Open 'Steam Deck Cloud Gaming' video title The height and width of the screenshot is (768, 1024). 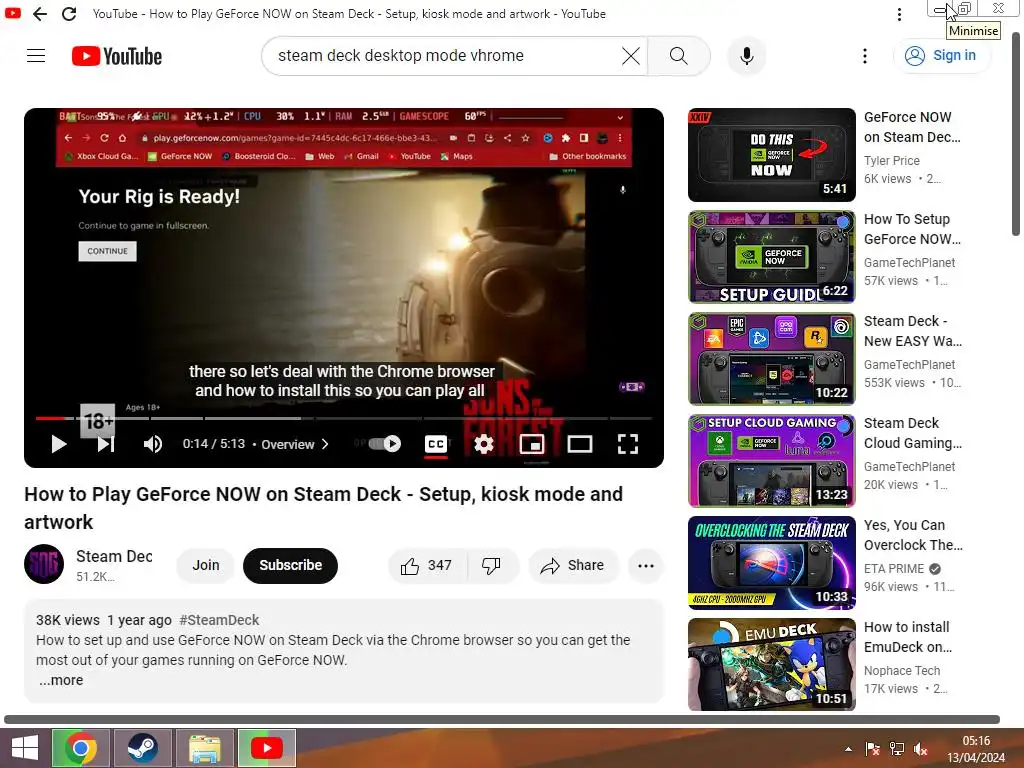coord(912,433)
